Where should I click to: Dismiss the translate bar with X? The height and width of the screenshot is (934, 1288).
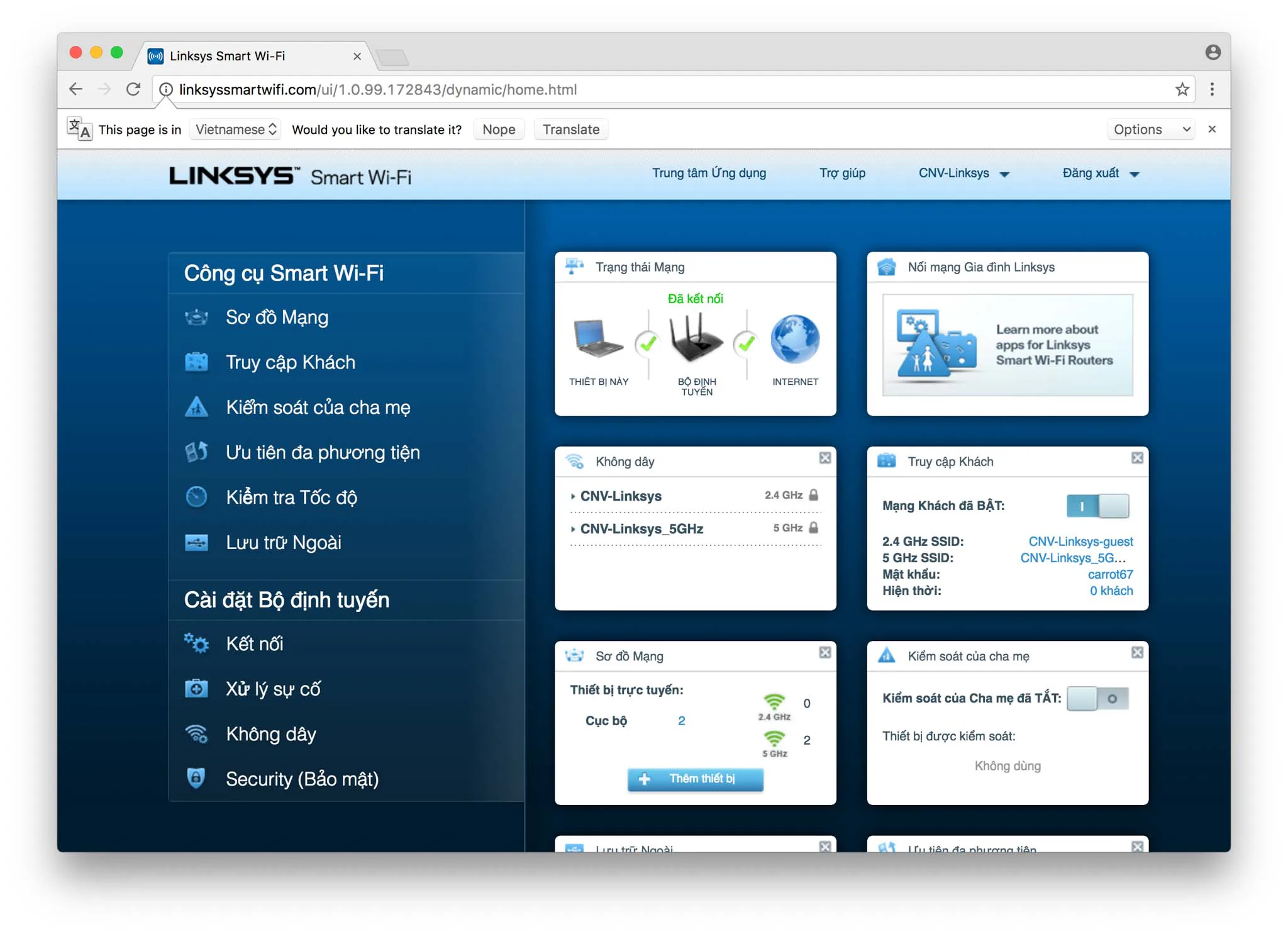(1212, 130)
